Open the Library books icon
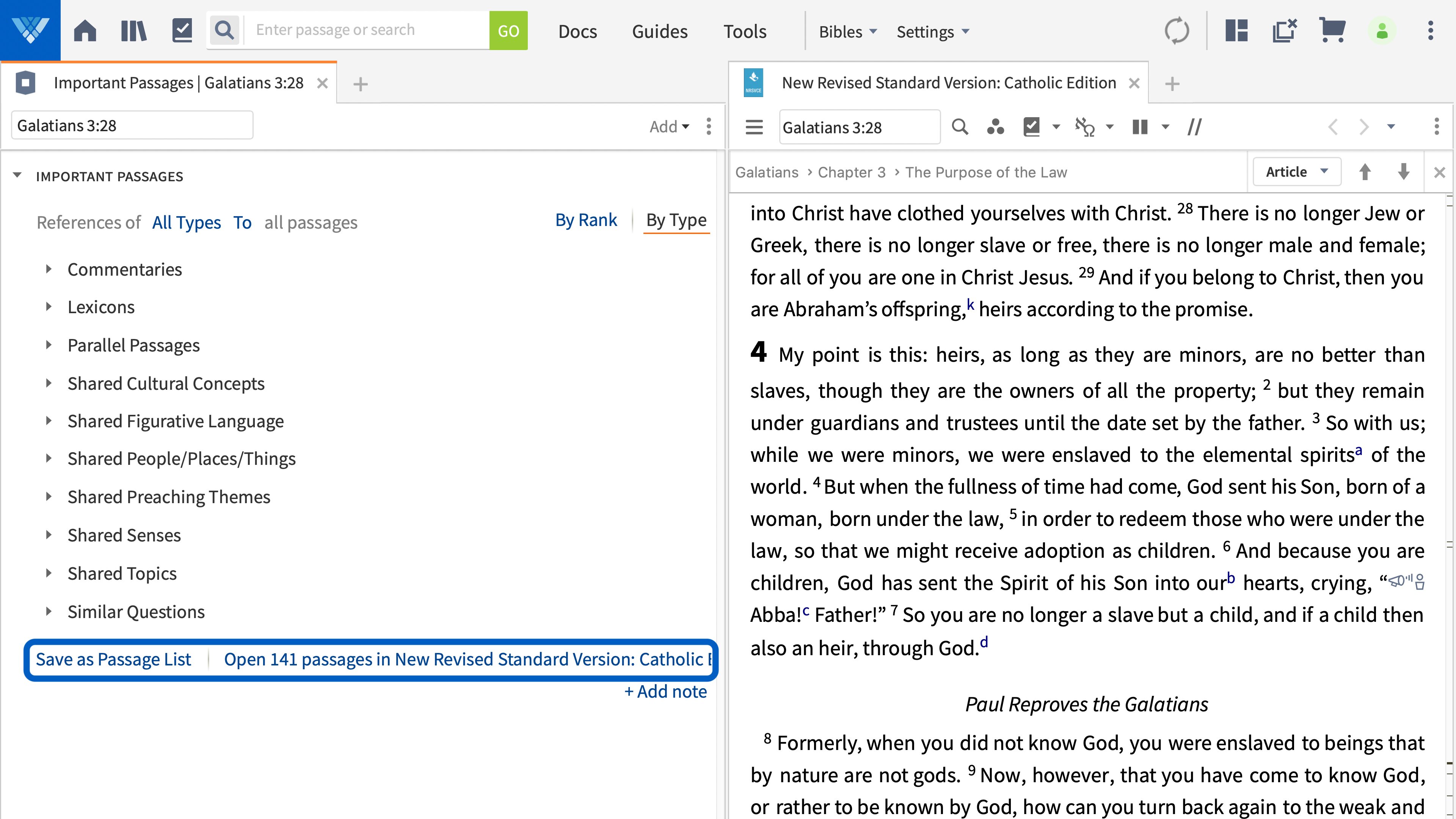This screenshot has height=819, width=1456. tap(133, 30)
